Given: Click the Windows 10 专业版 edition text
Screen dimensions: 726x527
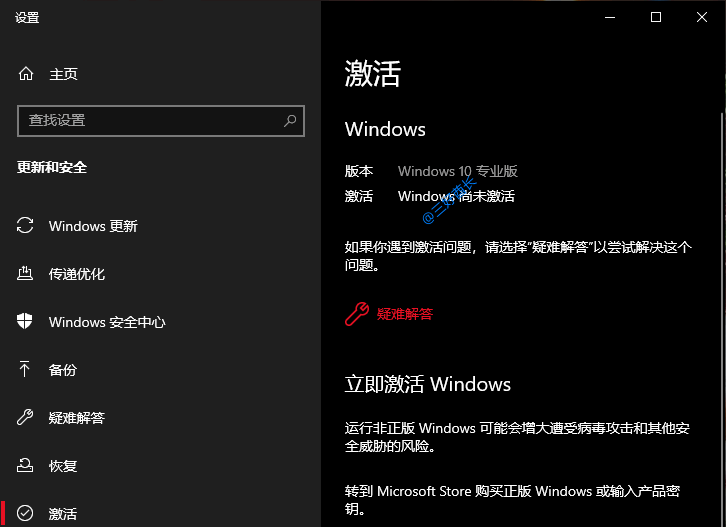Looking at the screenshot, I should click(457, 171).
